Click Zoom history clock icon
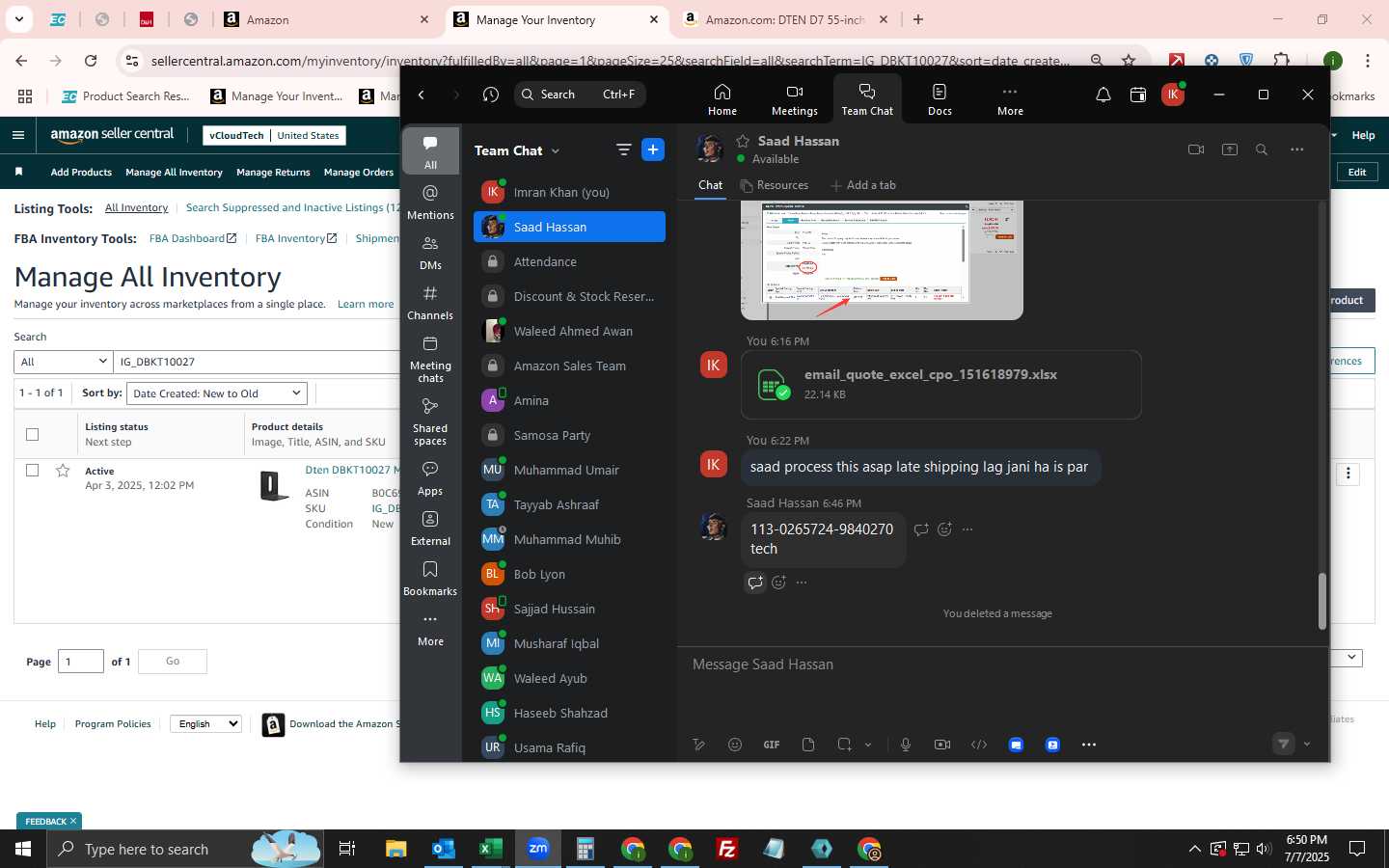The height and width of the screenshot is (868, 1389). click(491, 95)
